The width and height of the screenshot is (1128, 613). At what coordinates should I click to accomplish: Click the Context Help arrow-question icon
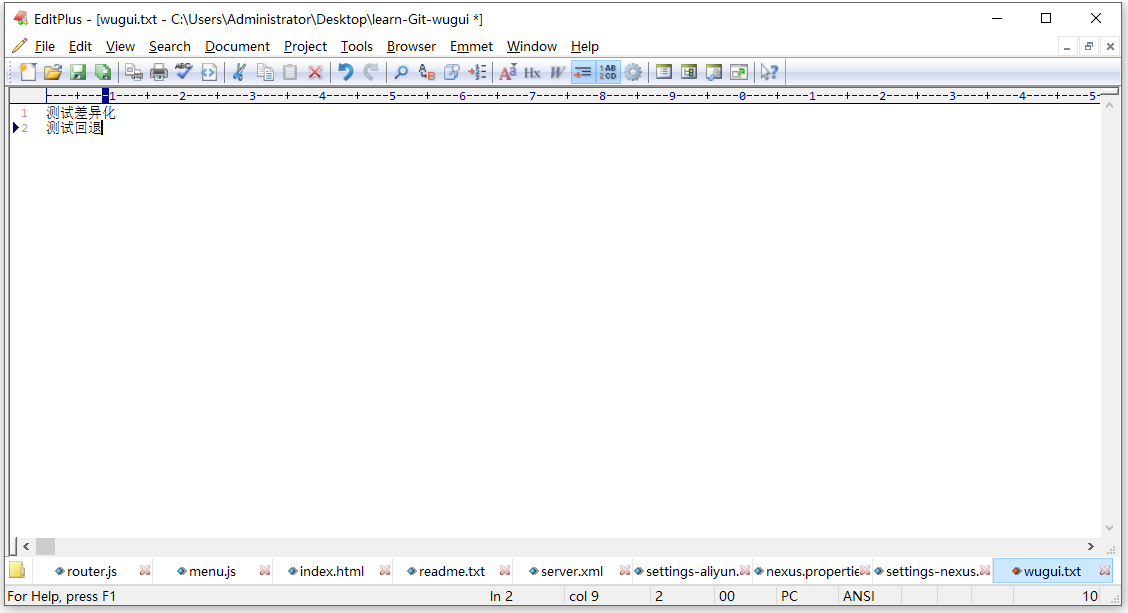pos(770,72)
